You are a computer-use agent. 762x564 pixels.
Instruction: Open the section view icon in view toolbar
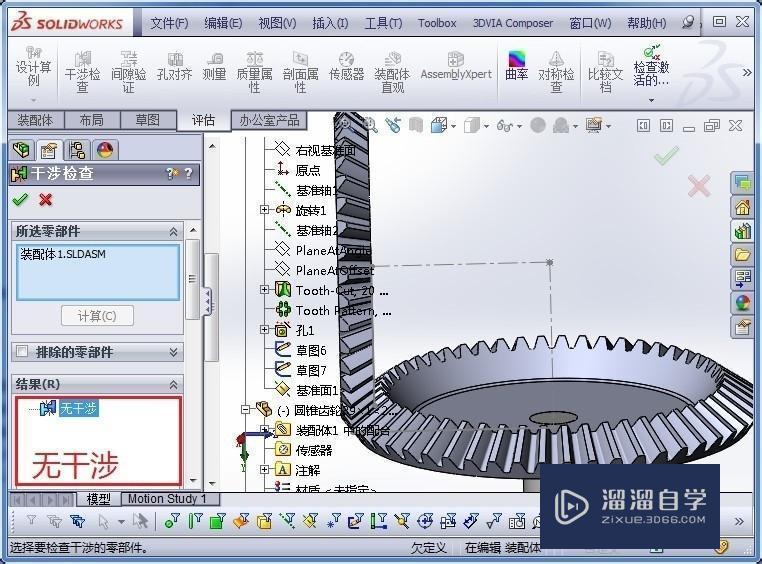tap(416, 125)
